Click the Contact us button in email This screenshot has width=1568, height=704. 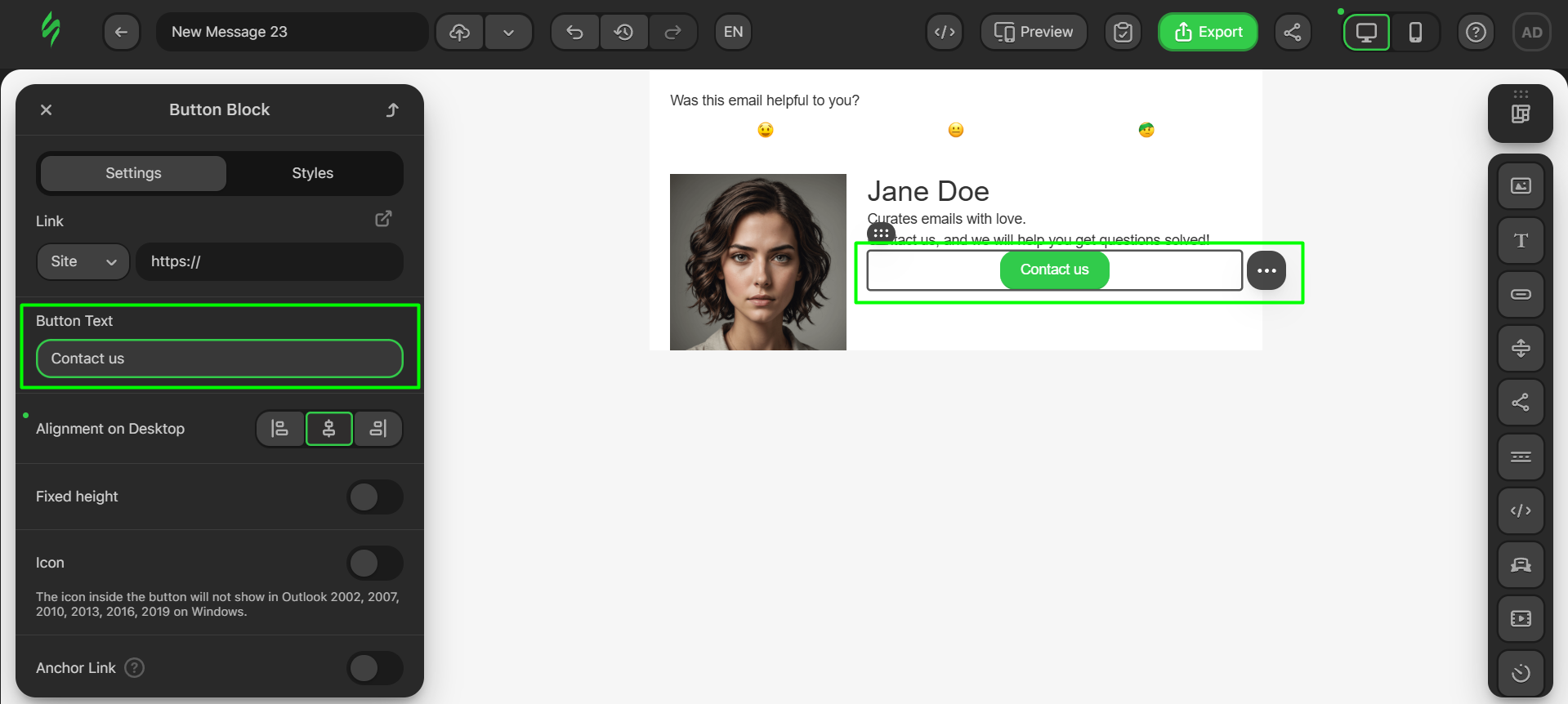1055,270
